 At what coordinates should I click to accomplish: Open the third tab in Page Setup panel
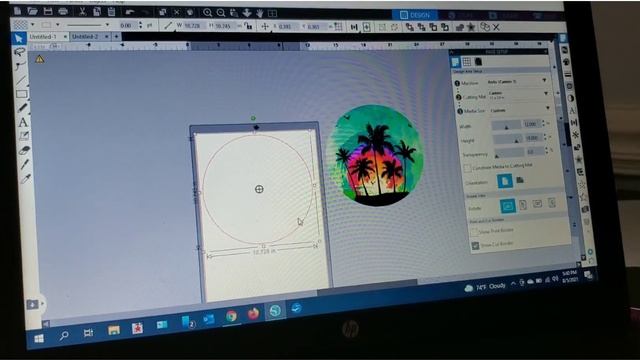[x=478, y=62]
